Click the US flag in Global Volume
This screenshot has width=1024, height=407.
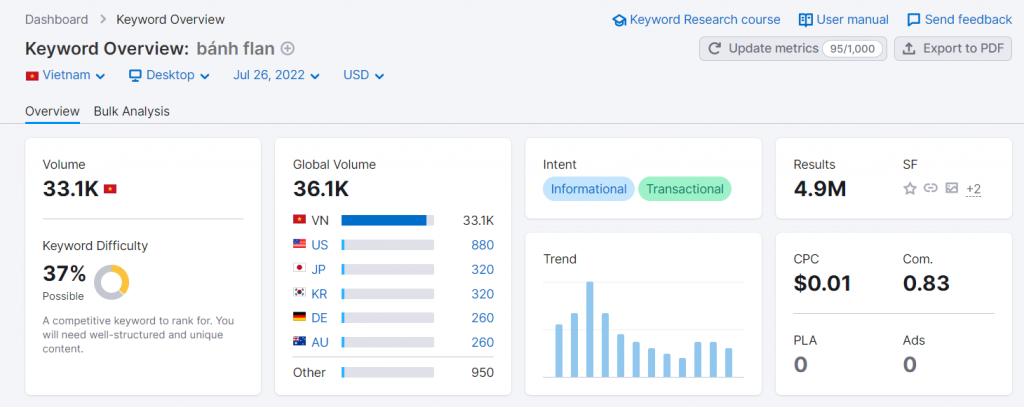coord(299,244)
